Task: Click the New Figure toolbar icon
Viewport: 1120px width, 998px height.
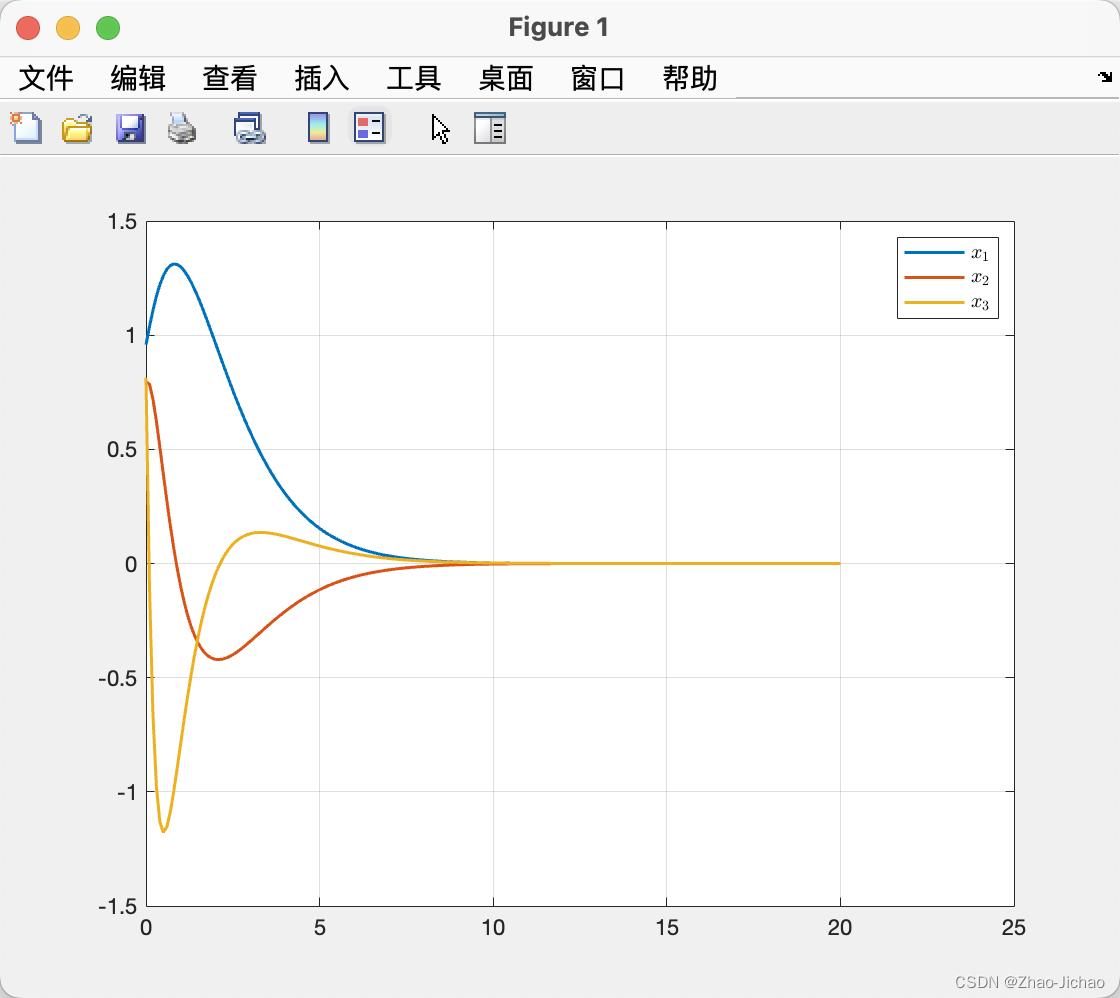Action: click(x=26, y=129)
